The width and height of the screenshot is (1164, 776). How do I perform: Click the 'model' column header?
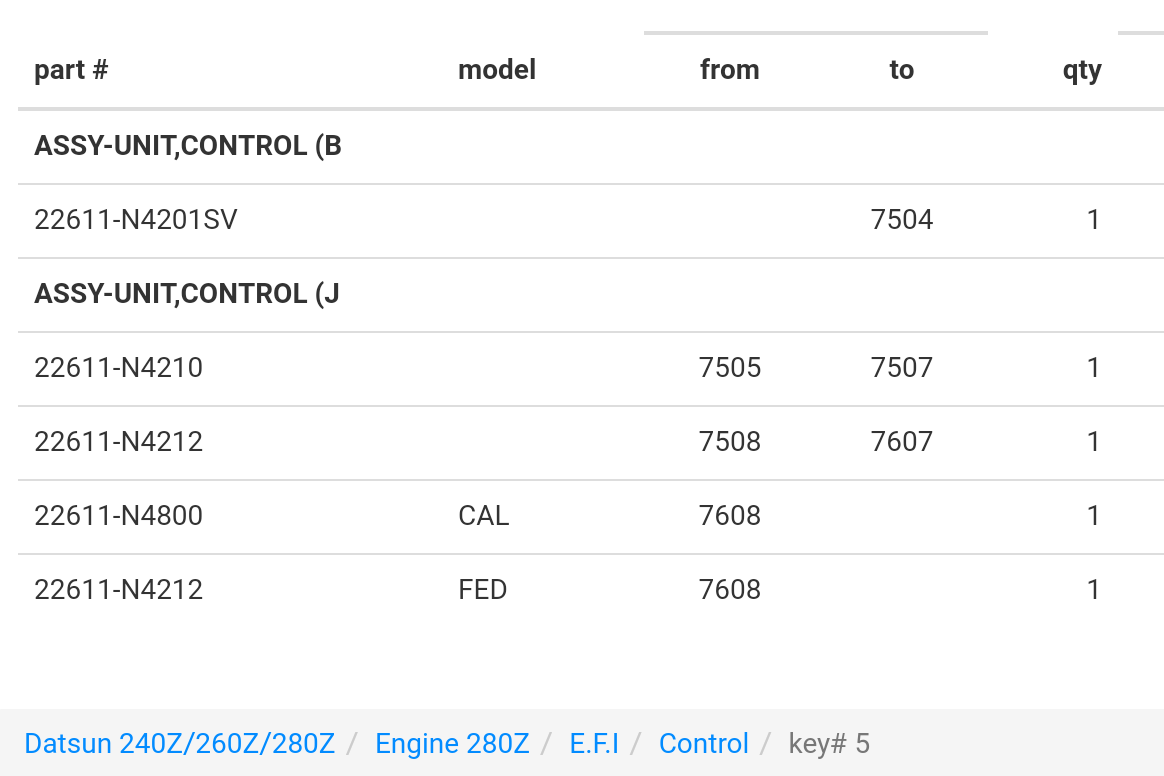coord(497,70)
